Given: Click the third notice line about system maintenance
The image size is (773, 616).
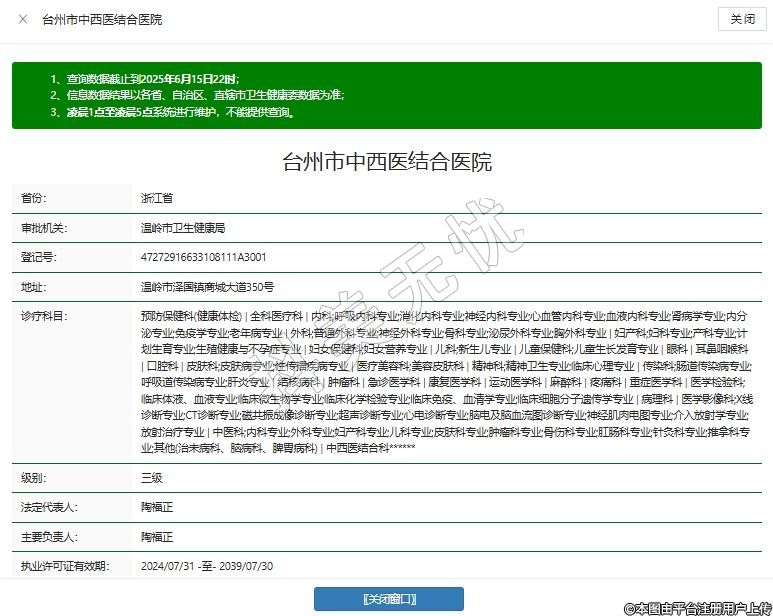Looking at the screenshot, I should 172,112.
